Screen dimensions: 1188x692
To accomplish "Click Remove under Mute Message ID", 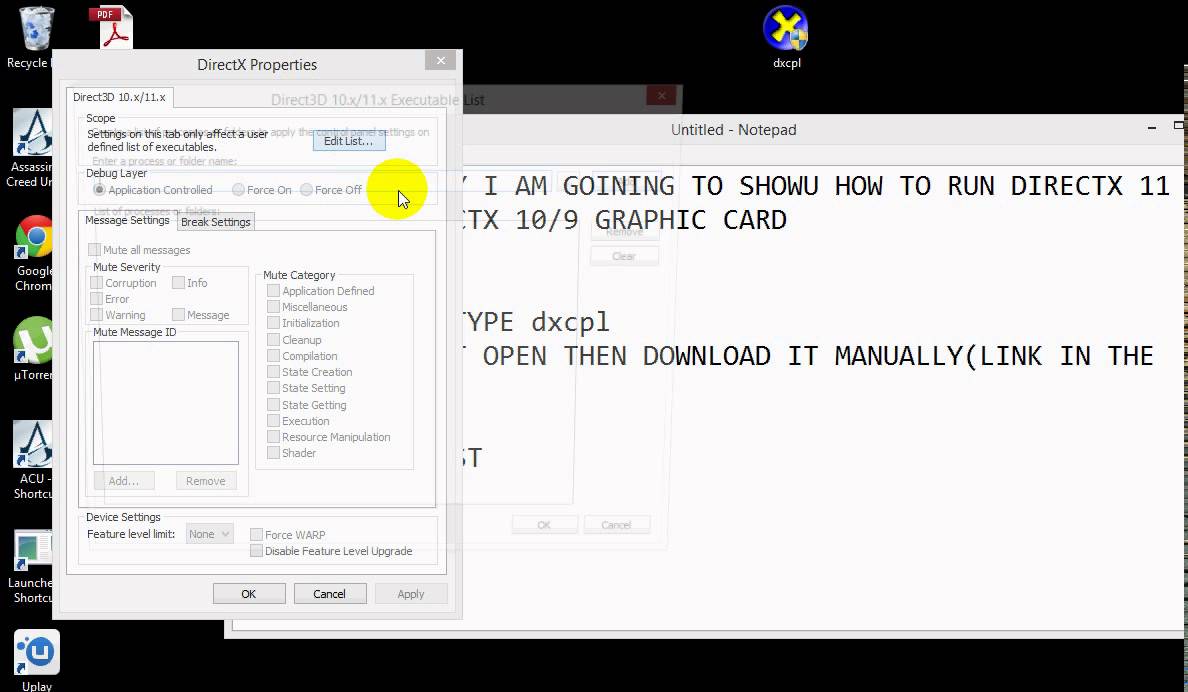I will click(205, 481).
